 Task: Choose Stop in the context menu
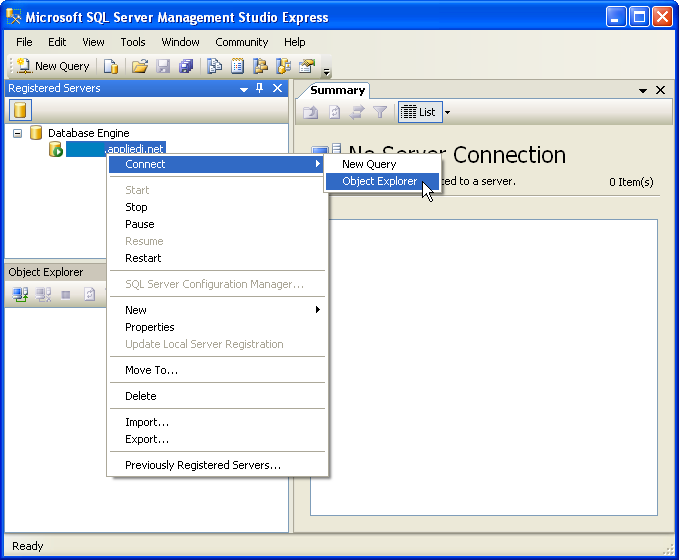click(217, 207)
